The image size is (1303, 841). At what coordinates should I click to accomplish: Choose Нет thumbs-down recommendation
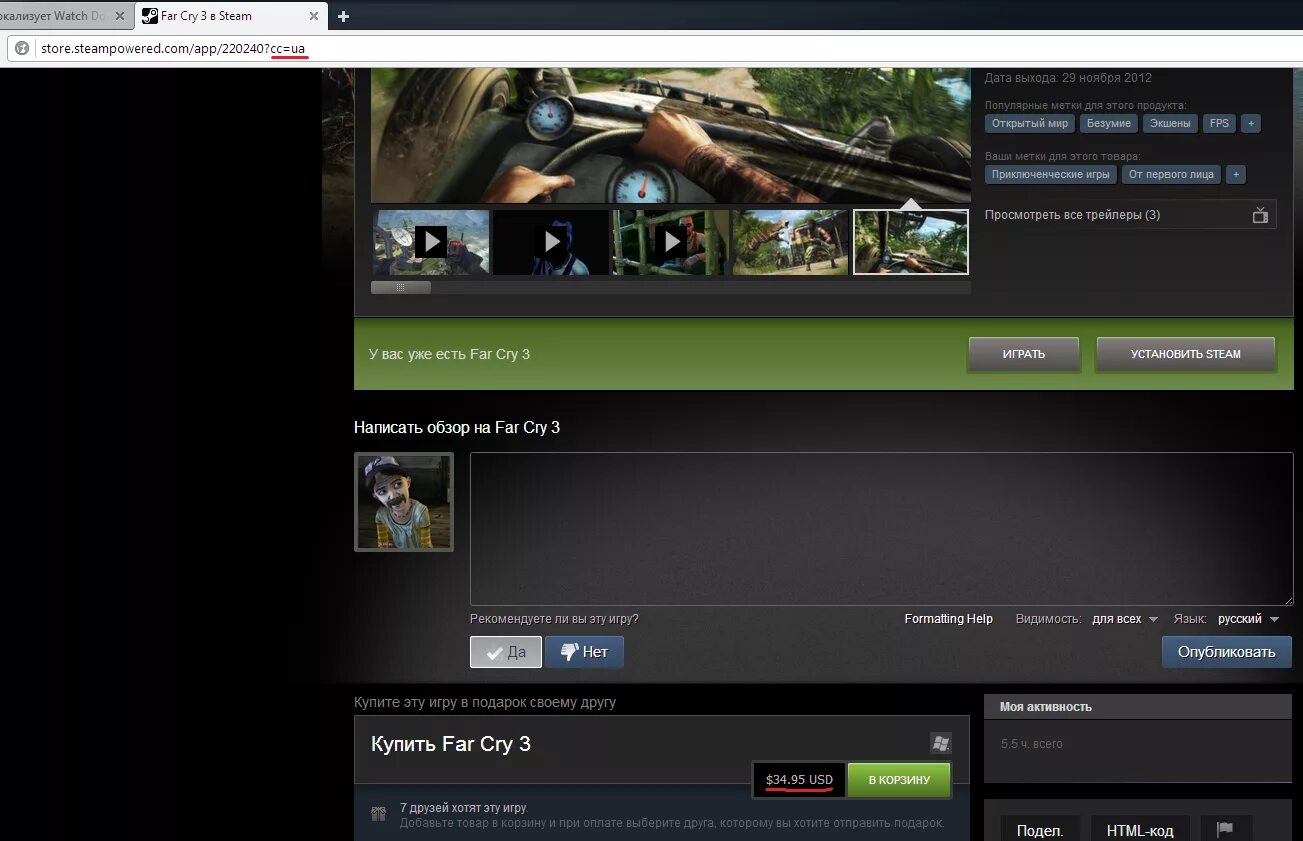(x=585, y=652)
